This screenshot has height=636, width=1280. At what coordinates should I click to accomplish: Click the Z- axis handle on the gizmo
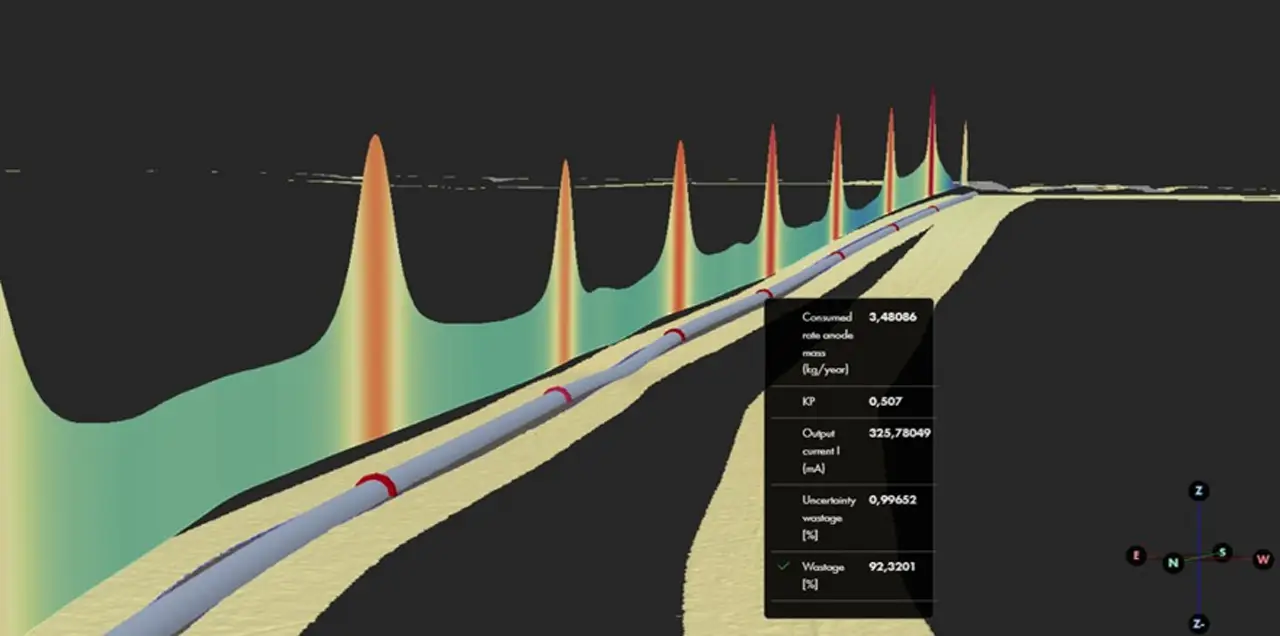[x=1198, y=624]
